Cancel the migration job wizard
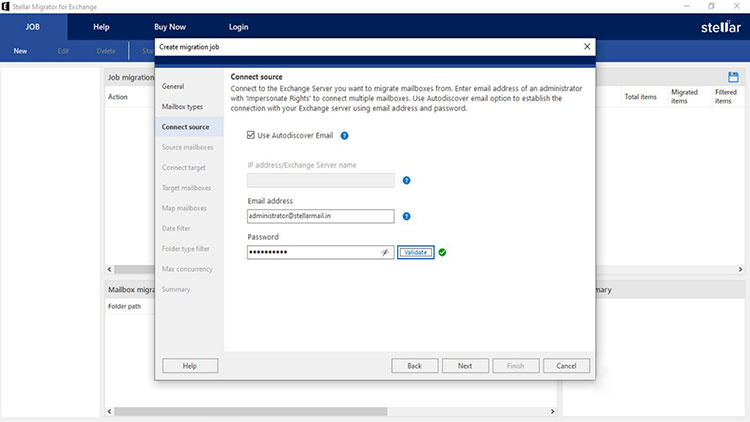Image resolution: width=750 pixels, height=422 pixels. coord(566,366)
